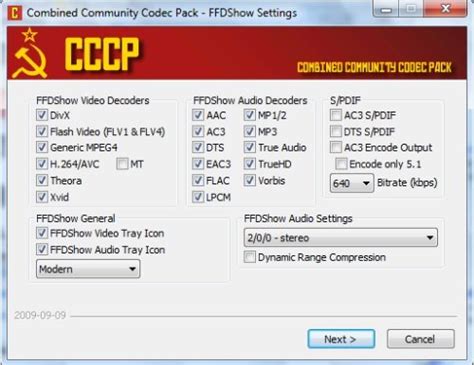Uncheck the MP1/2 audio decoder
Image resolution: width=474 pixels, height=365 pixels.
coord(250,115)
